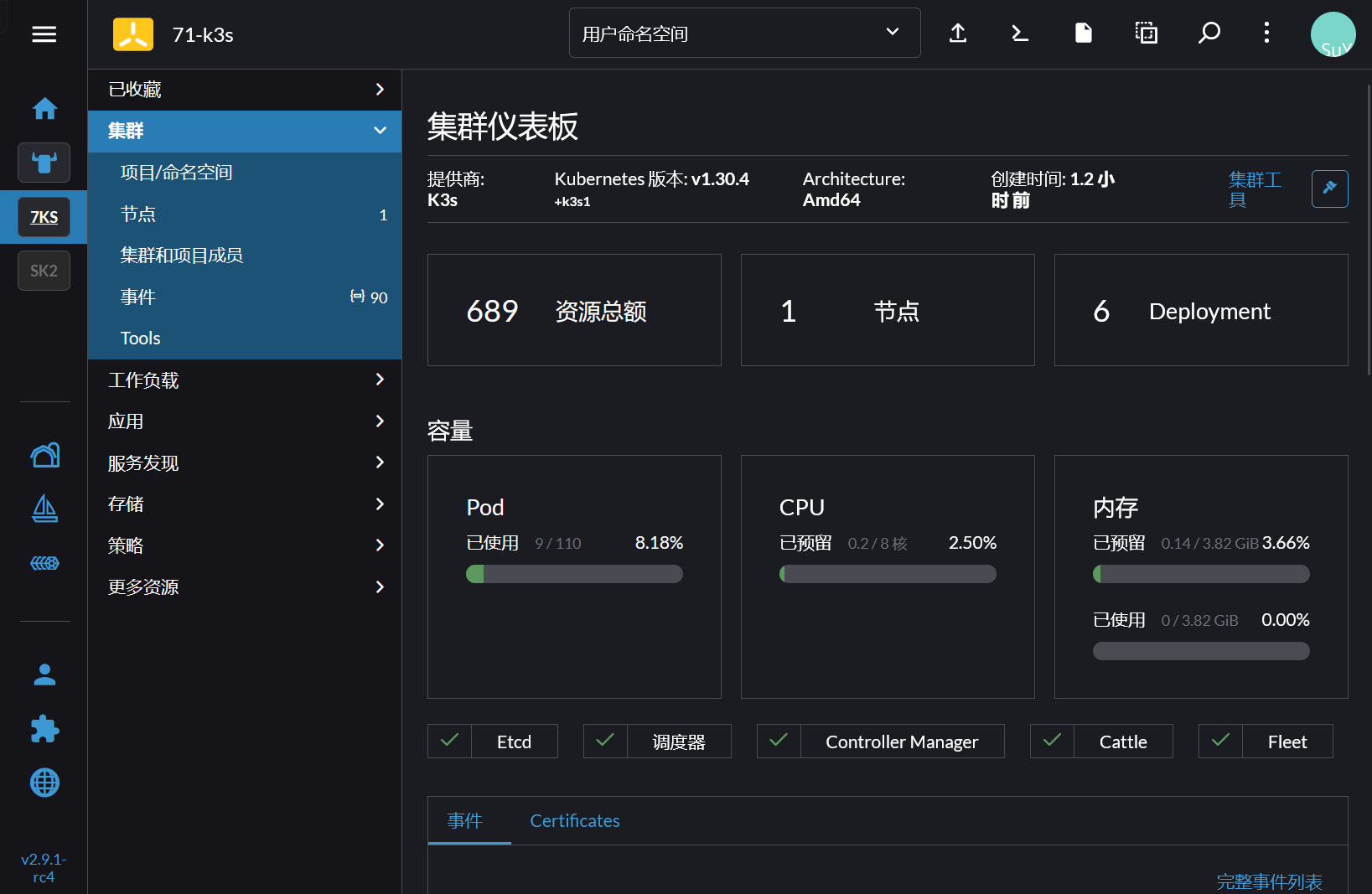Open the 完整事件列表 link

pyautogui.click(x=1269, y=881)
